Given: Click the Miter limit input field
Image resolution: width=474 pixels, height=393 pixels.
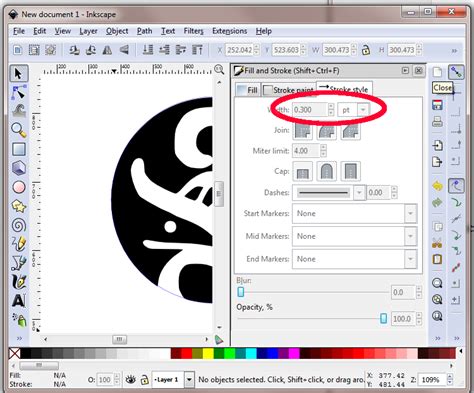Looking at the screenshot, I should [306, 151].
